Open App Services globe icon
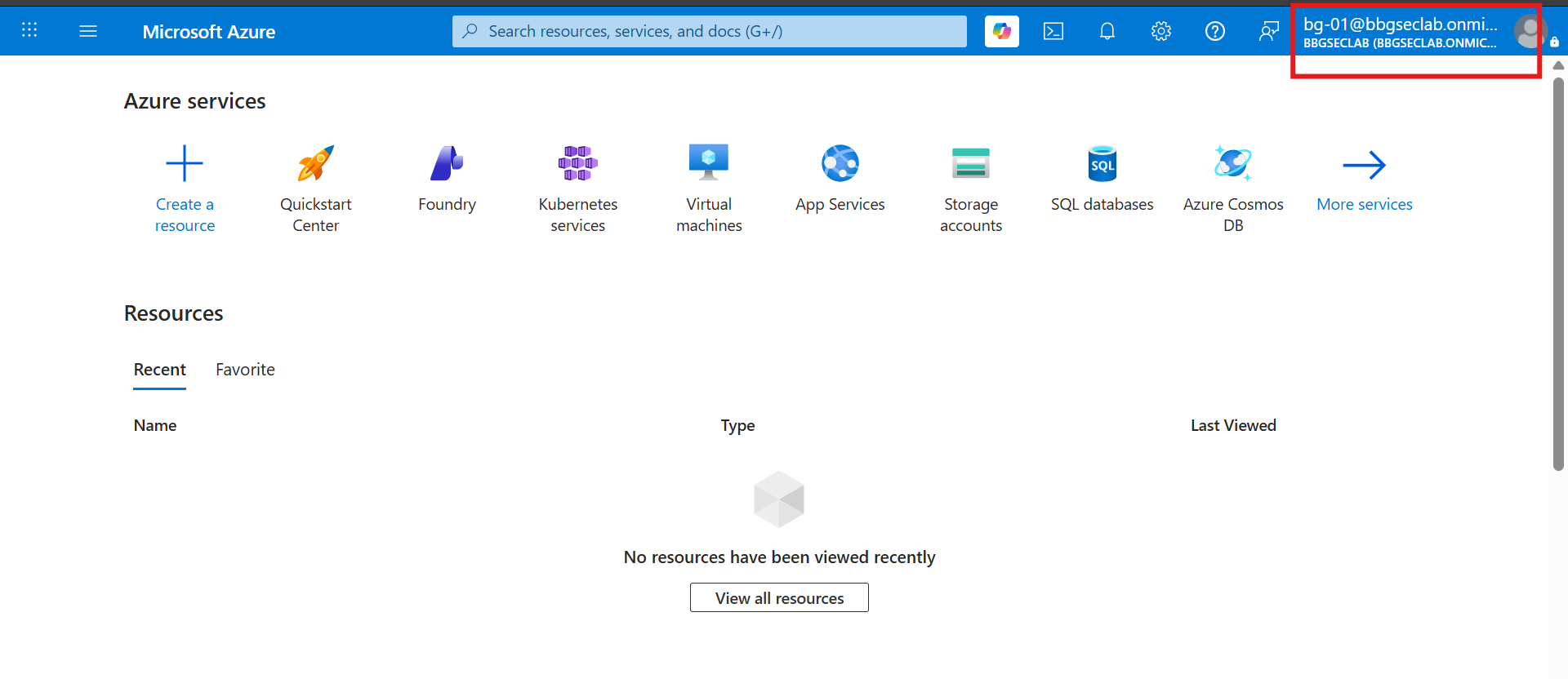 coord(840,163)
